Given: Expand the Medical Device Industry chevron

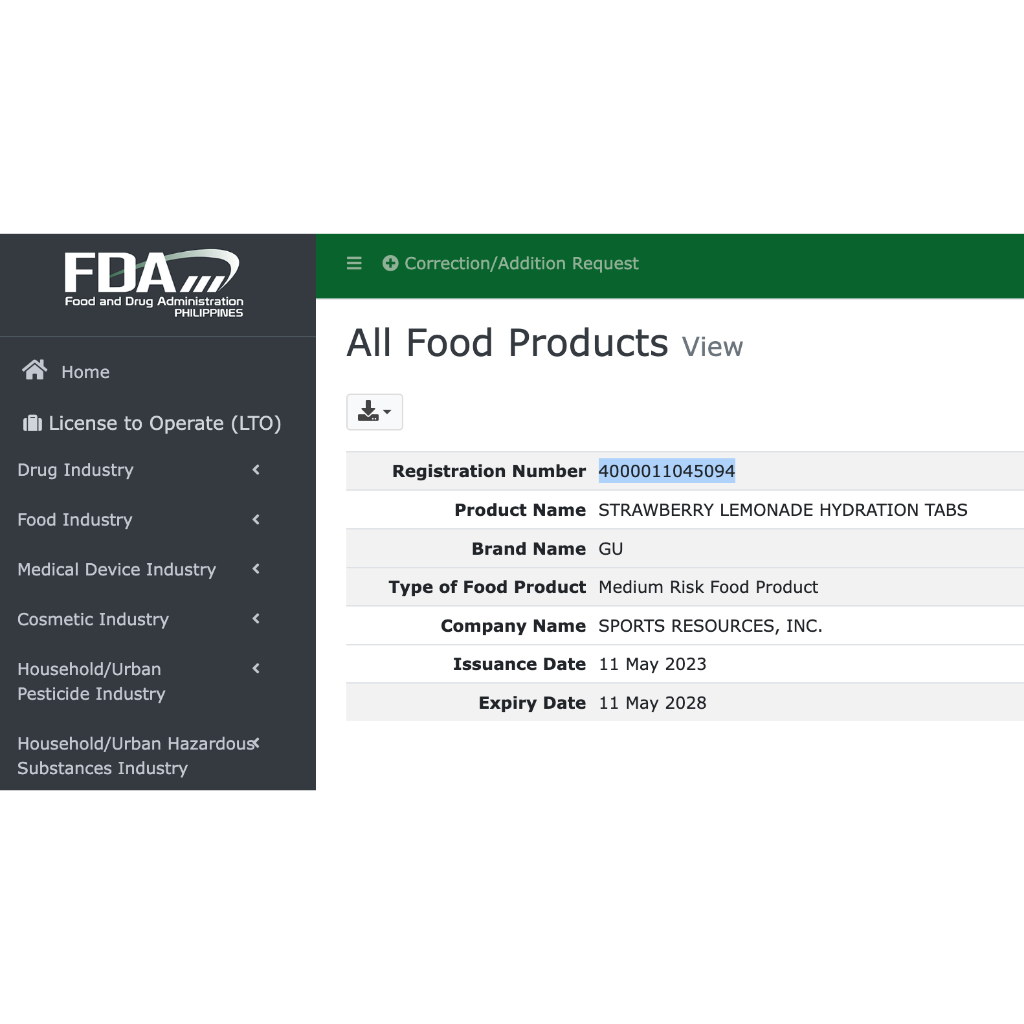Looking at the screenshot, I should 256,568.
